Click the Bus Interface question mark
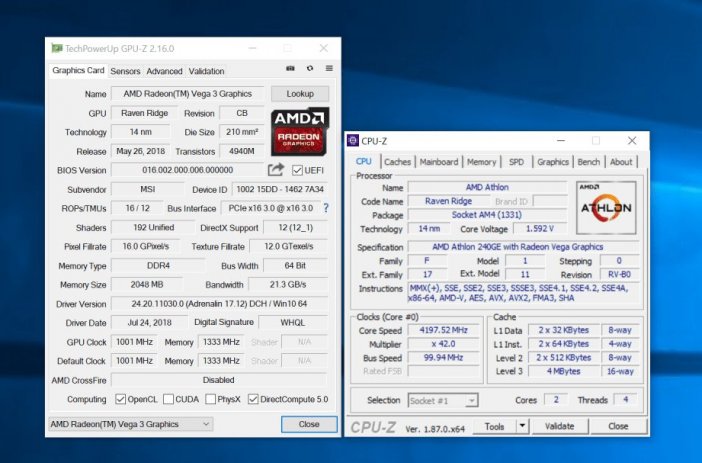 pyautogui.click(x=326, y=208)
